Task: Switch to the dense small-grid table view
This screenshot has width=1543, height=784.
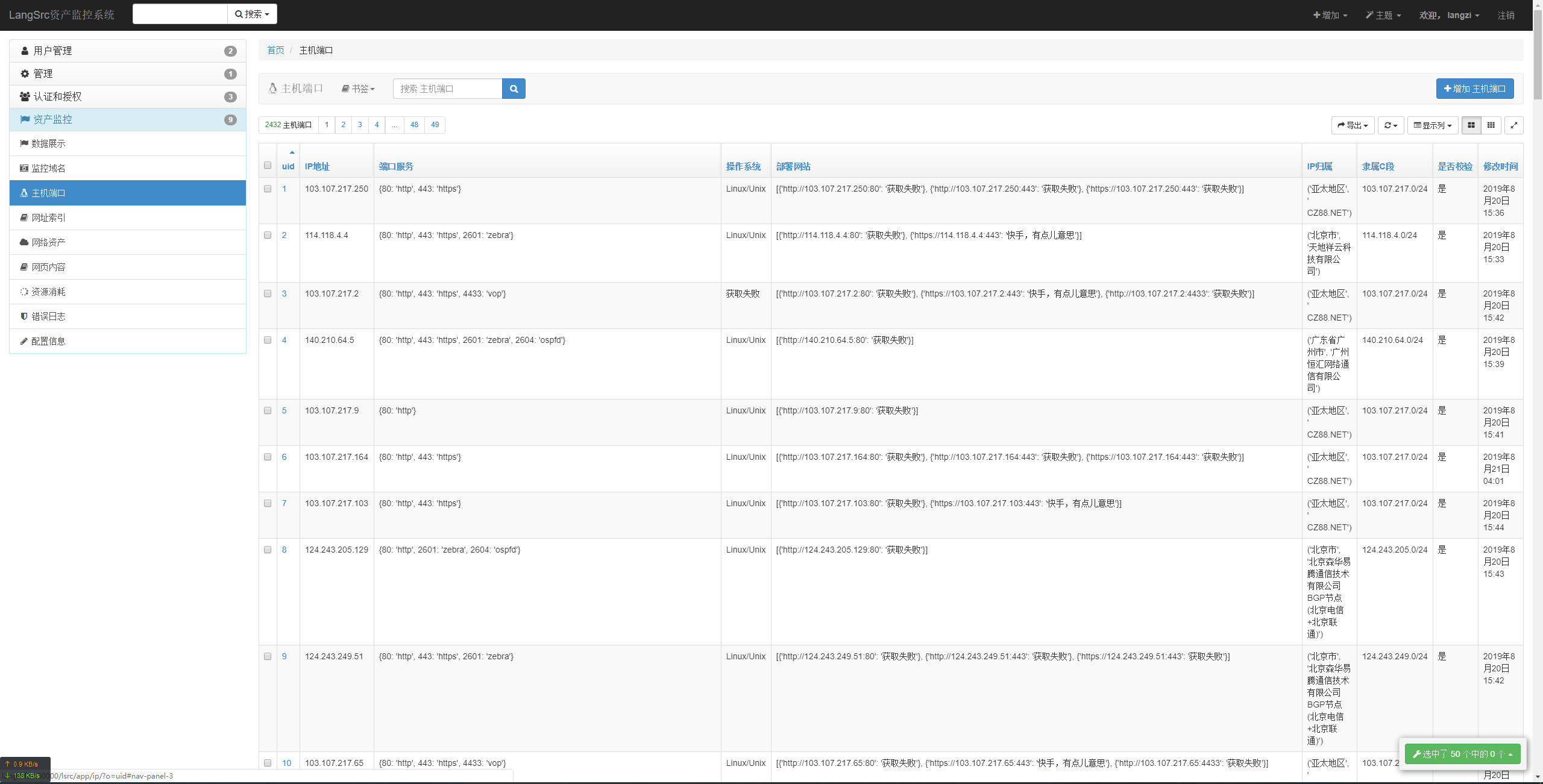Action: 1491,125
